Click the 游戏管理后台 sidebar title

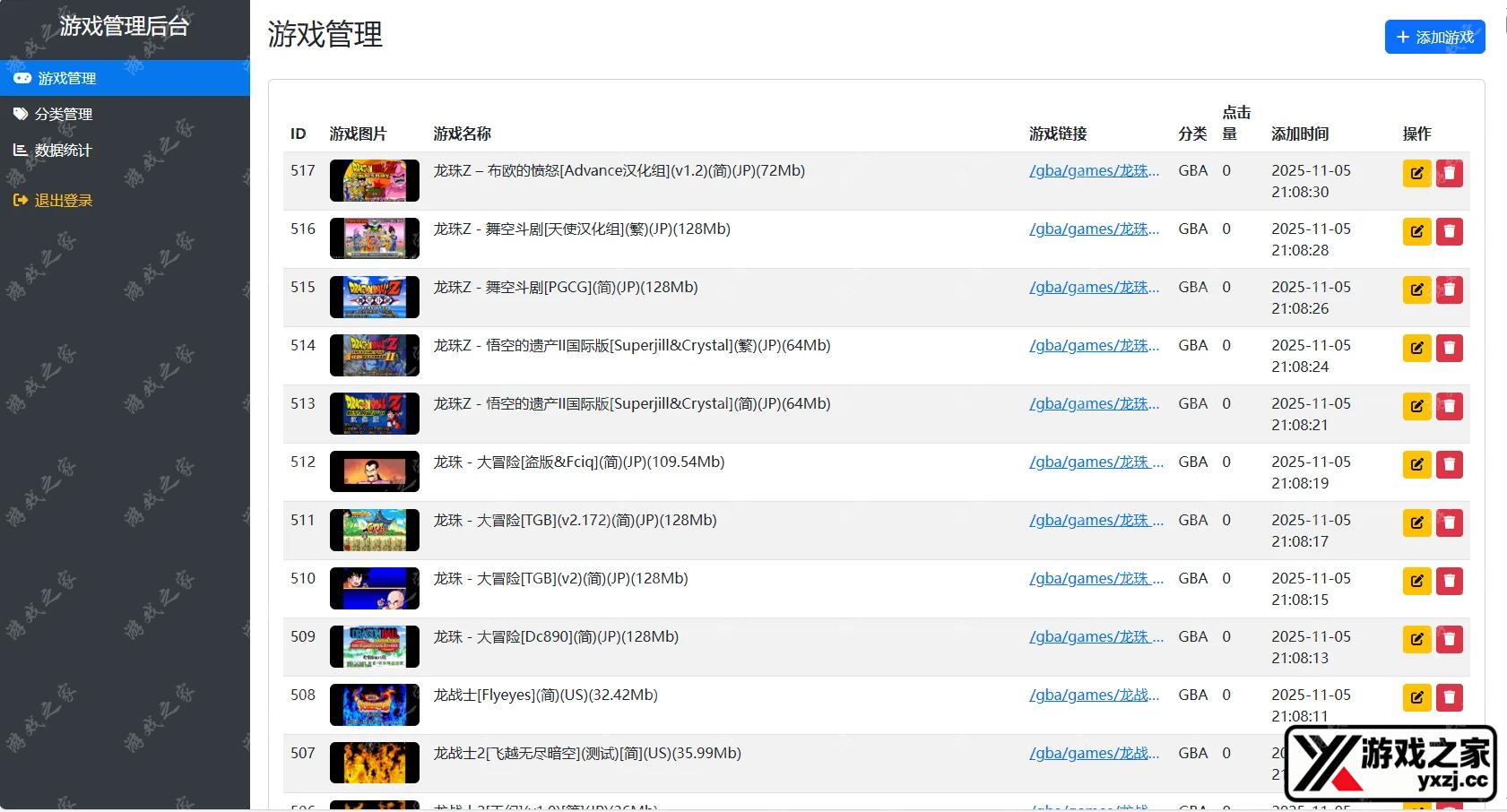click(125, 26)
